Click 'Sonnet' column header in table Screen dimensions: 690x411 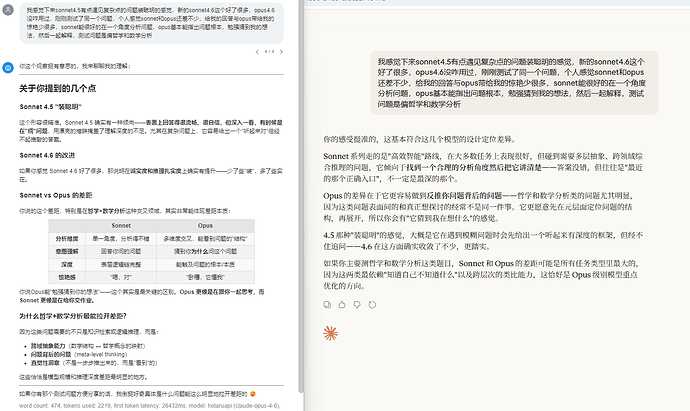pos(121,226)
